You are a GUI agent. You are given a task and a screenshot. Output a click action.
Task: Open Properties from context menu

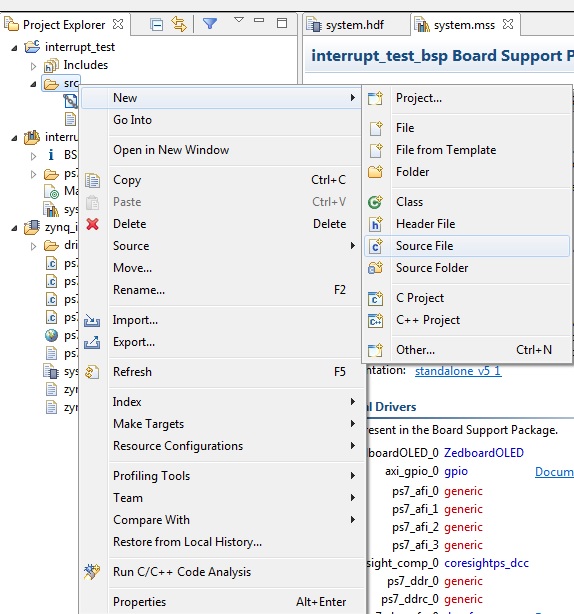coord(222,602)
